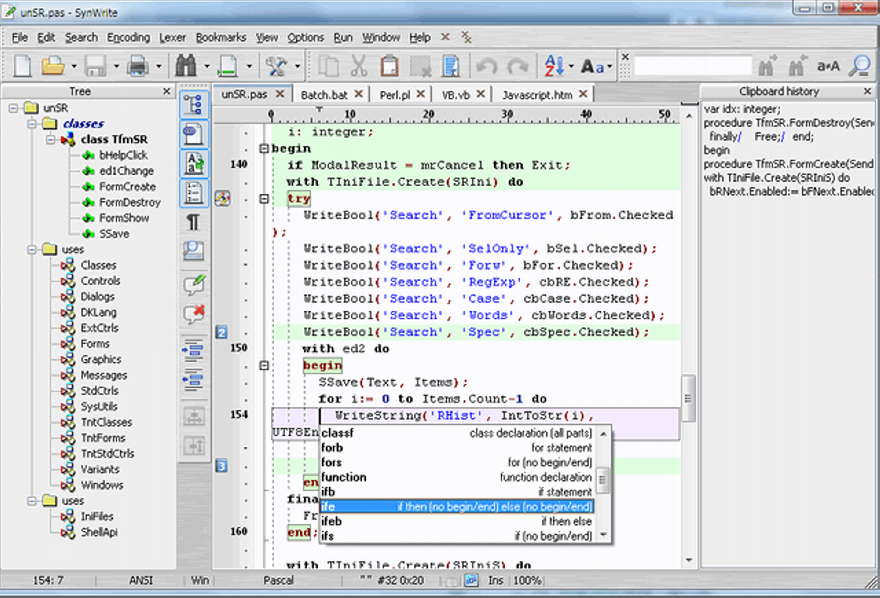
Task: Click the magnifier icon right of search field
Action: (x=859, y=67)
